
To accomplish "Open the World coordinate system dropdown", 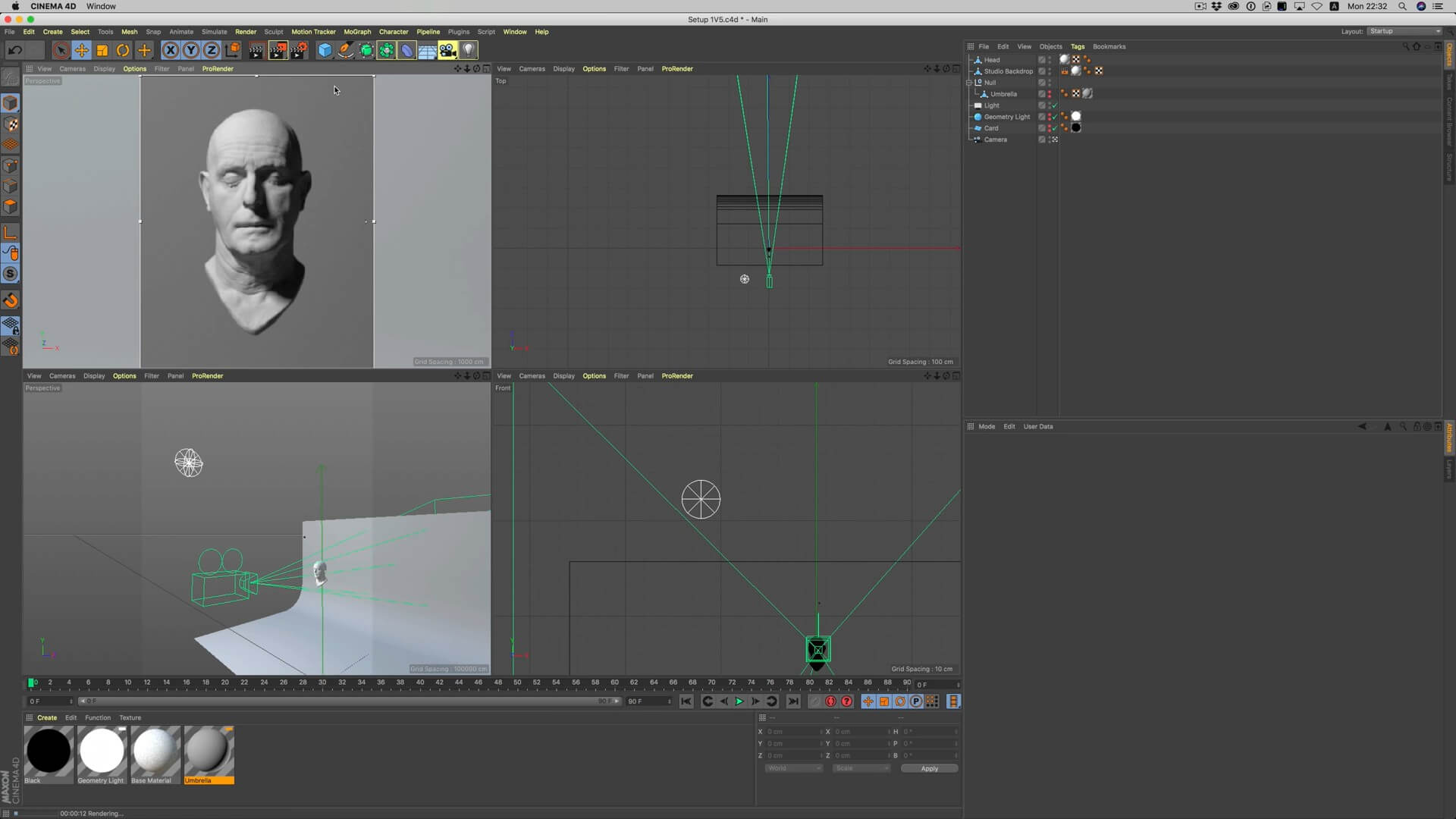I will coord(793,768).
